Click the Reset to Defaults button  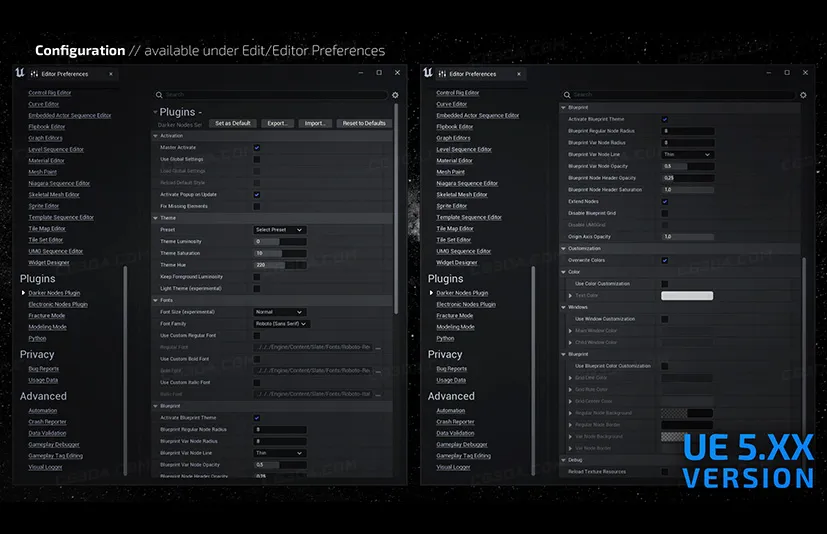click(364, 123)
